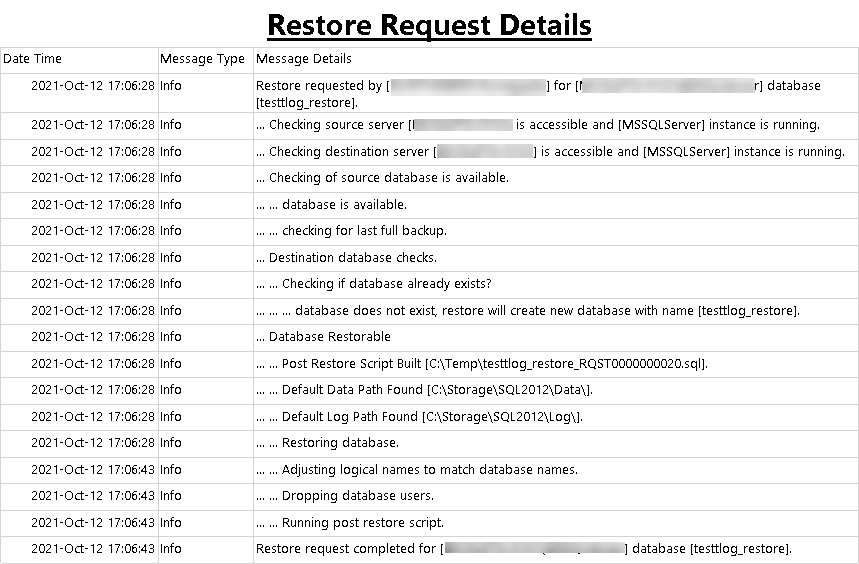Select the 'Destination database checks' message
Image resolution: width=859 pixels, height=564 pixels.
pos(352,258)
